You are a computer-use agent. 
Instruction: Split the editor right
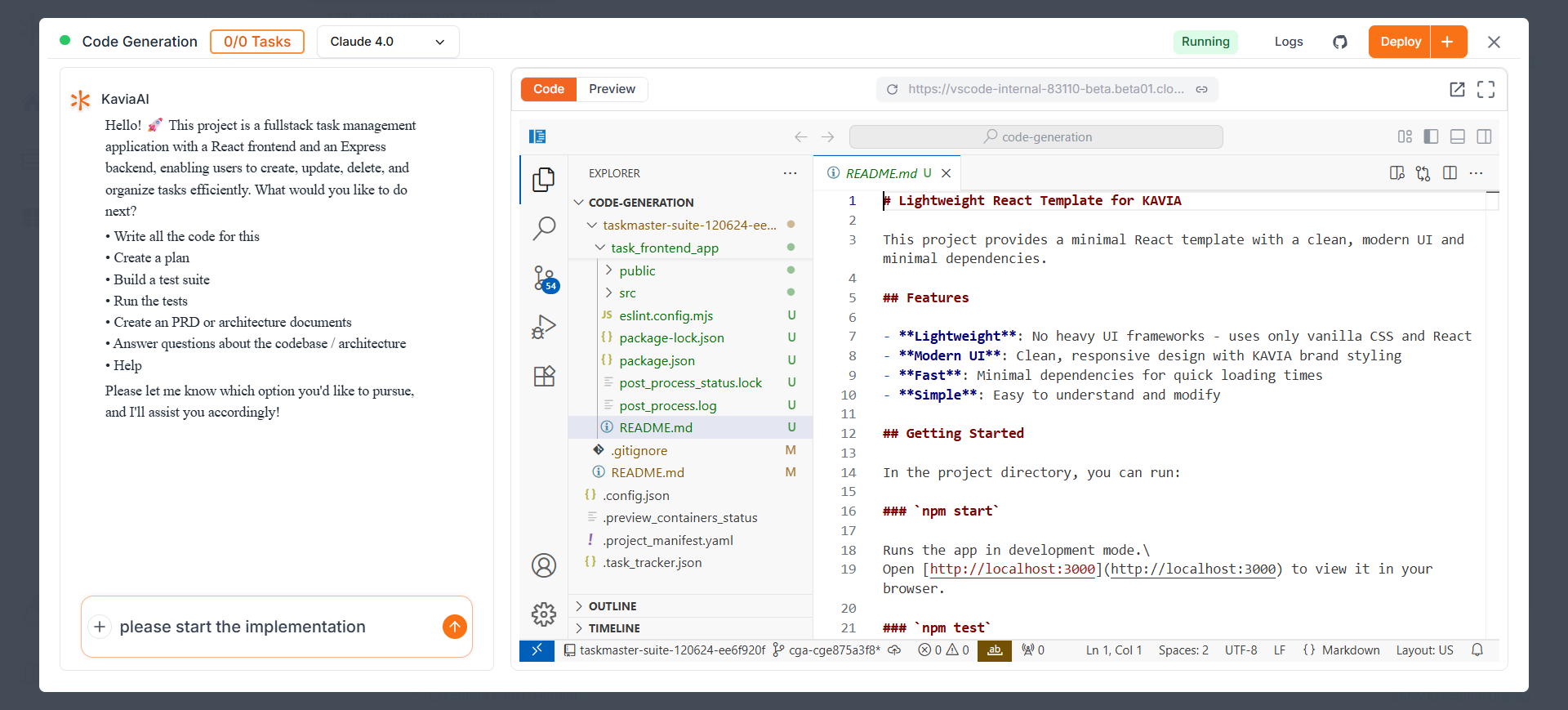1450,173
